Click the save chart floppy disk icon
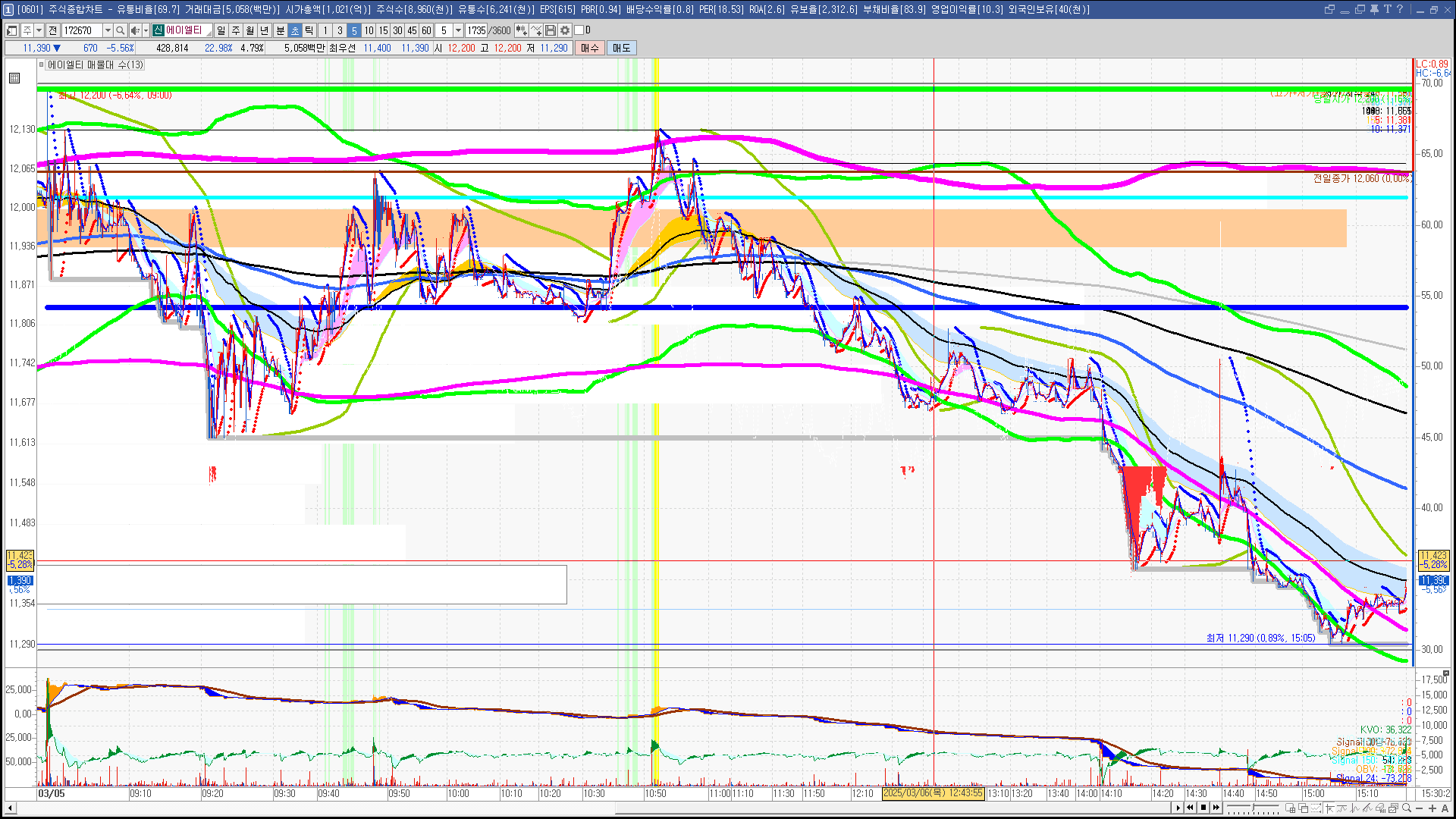Screen dimensions: 1456x819 [x=551, y=30]
